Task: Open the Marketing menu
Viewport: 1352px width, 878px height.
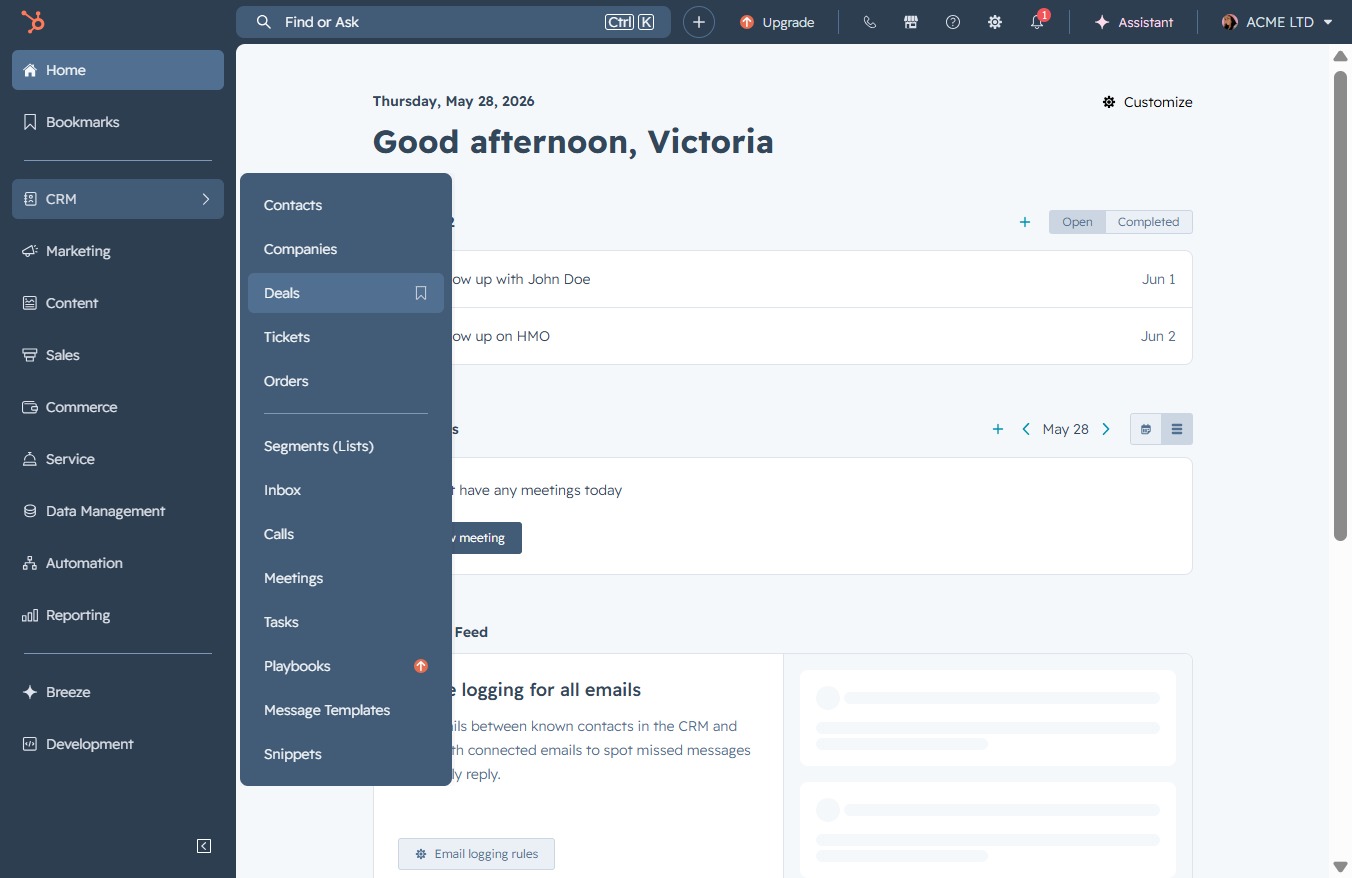Action: (x=118, y=251)
